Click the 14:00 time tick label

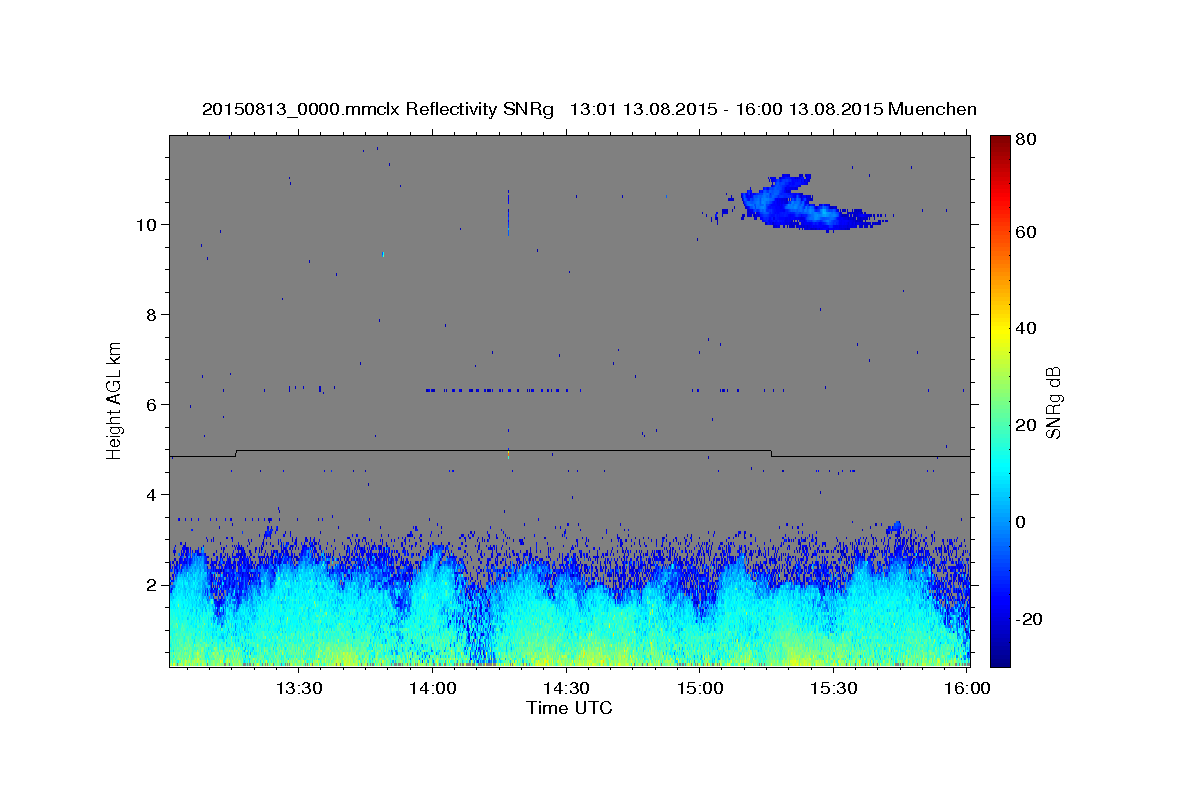coord(433,688)
